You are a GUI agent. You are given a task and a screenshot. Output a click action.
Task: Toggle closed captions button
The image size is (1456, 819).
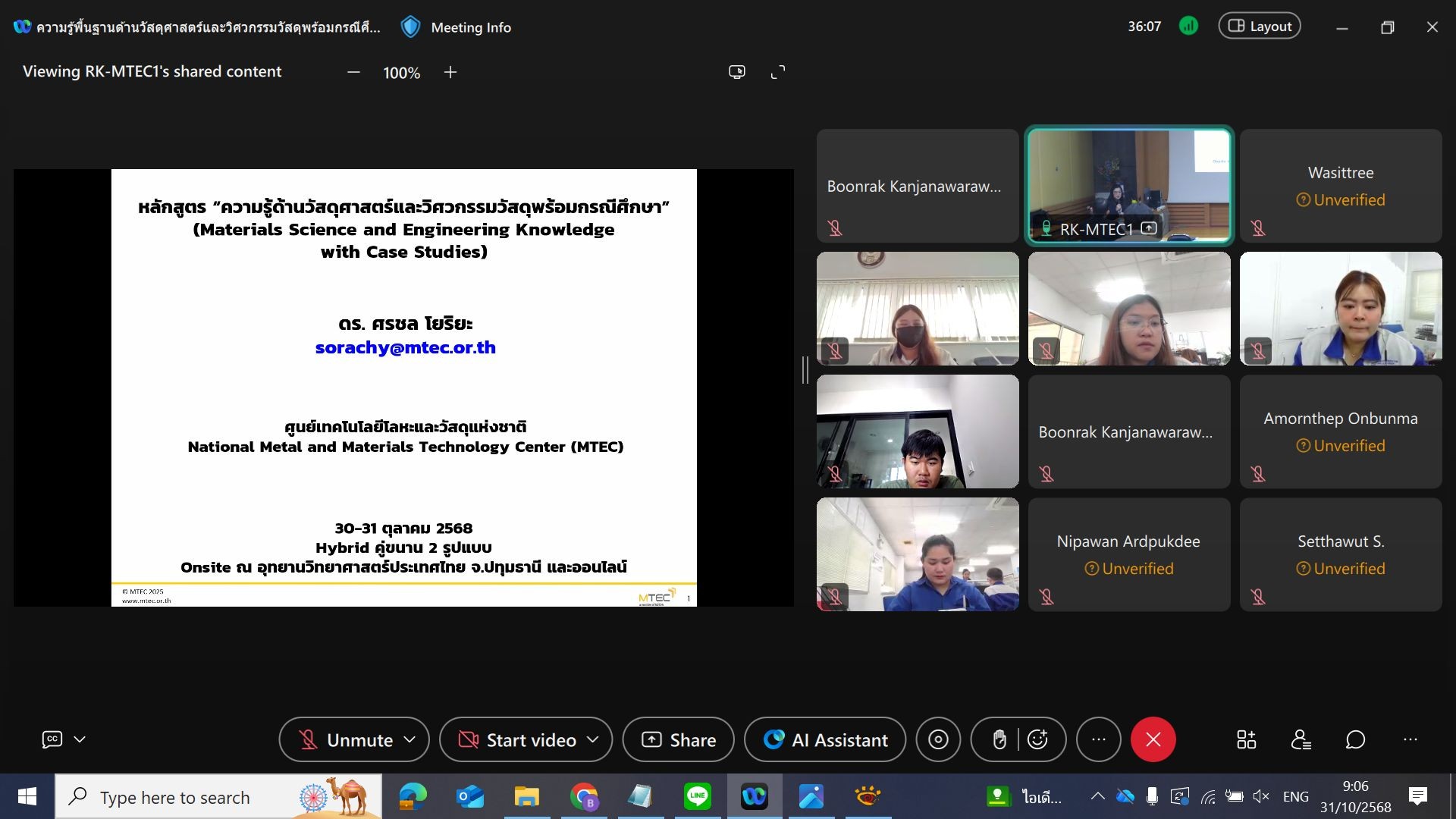coord(52,739)
